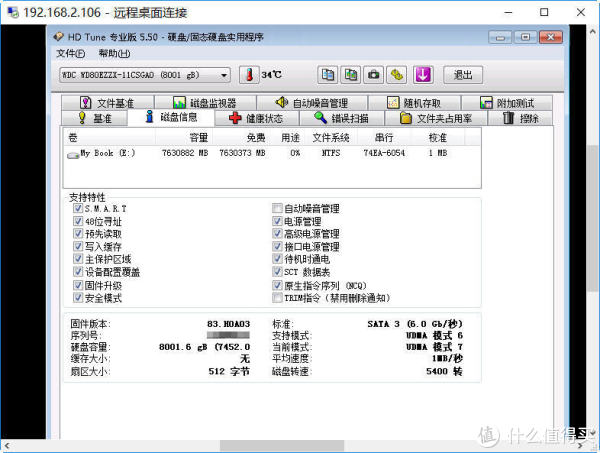
Task: Click the 文件系统 column header
Action: coord(331,137)
